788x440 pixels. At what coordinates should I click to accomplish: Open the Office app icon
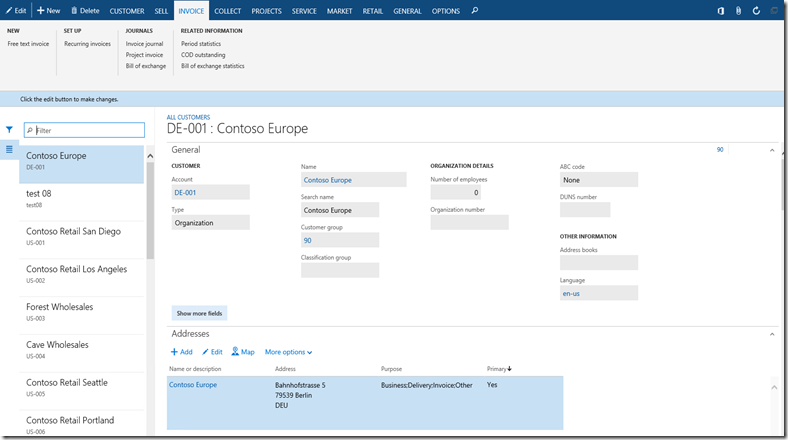[x=720, y=11]
